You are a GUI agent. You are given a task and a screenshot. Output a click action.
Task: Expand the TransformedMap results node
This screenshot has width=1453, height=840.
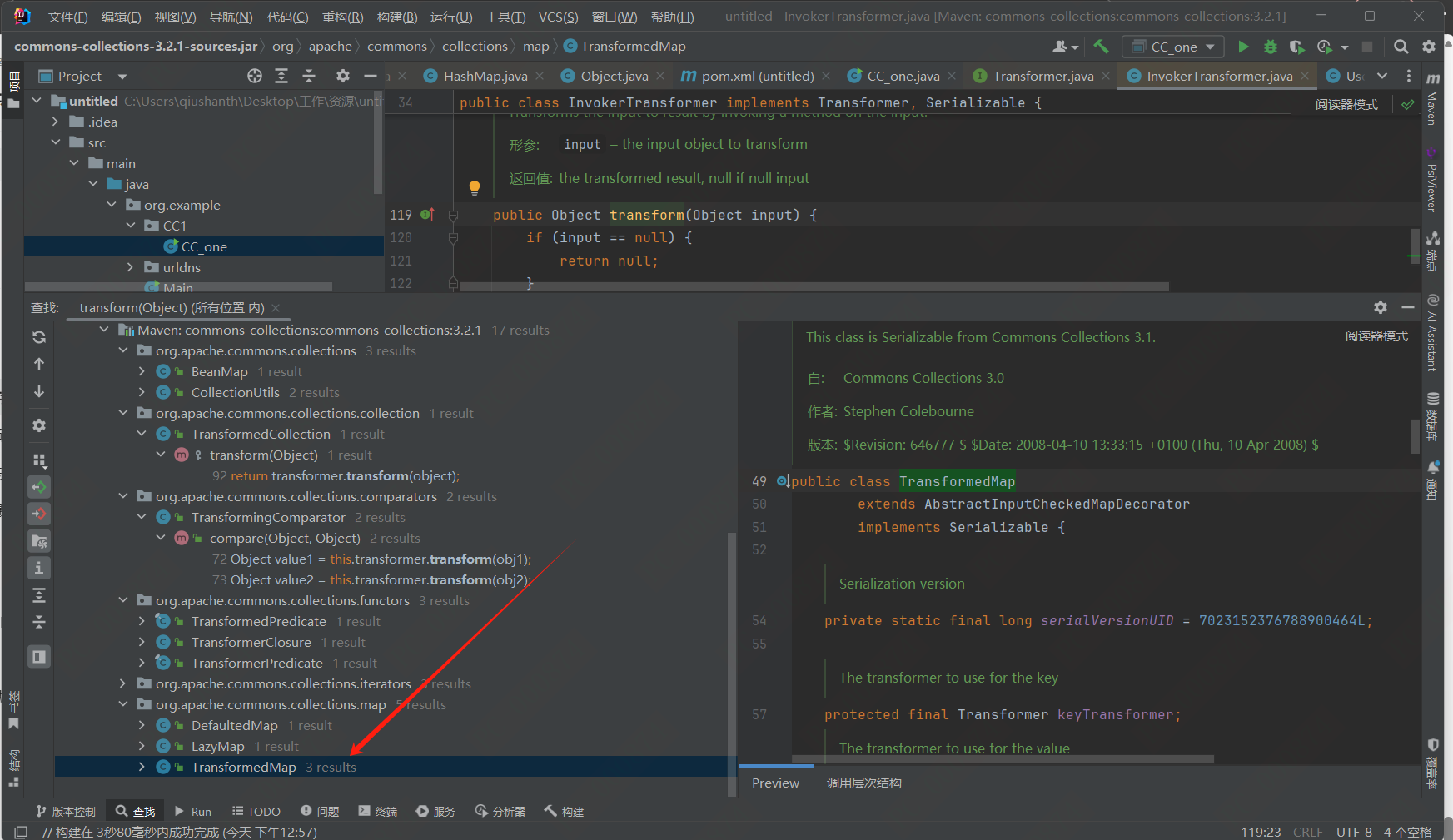[x=142, y=767]
